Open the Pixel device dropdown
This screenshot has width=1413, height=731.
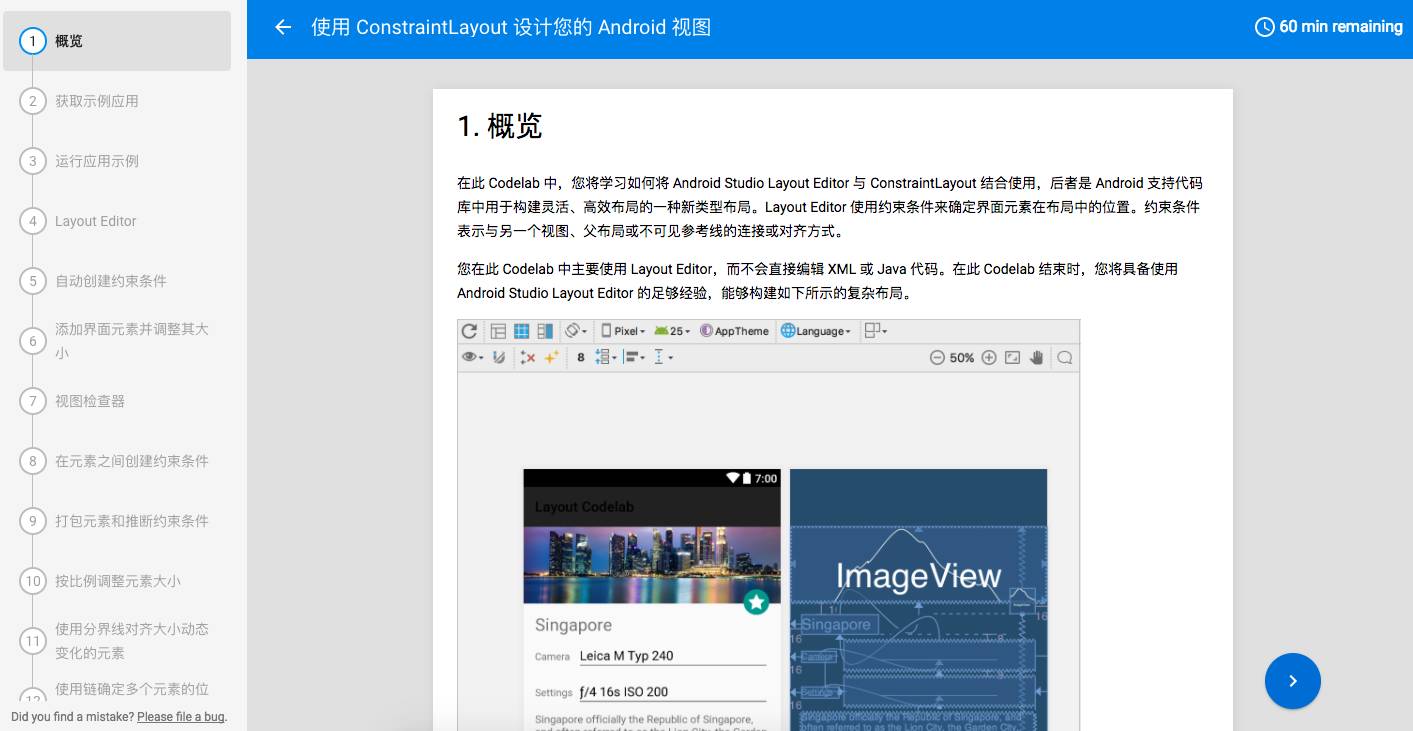[x=624, y=331]
